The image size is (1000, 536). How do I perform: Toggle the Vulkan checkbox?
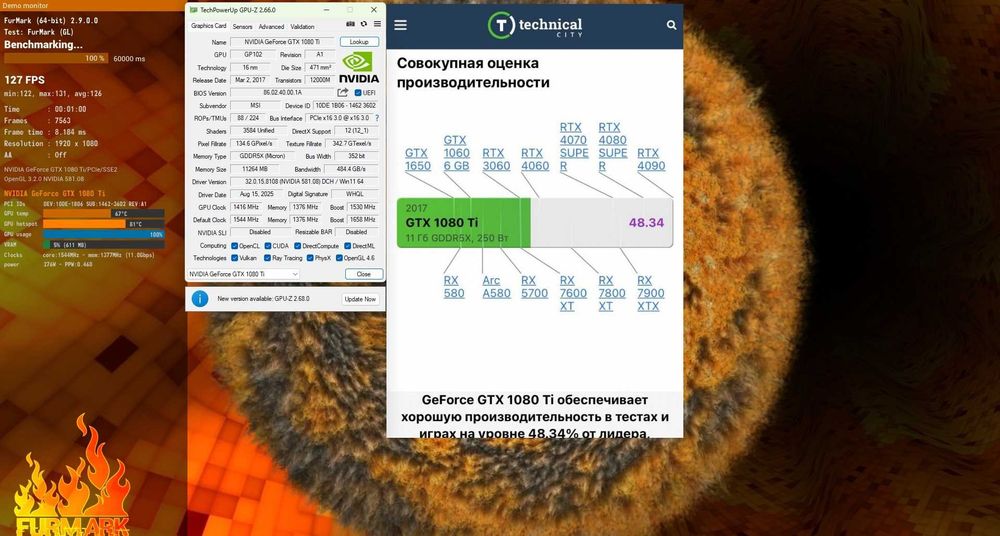tap(235, 258)
